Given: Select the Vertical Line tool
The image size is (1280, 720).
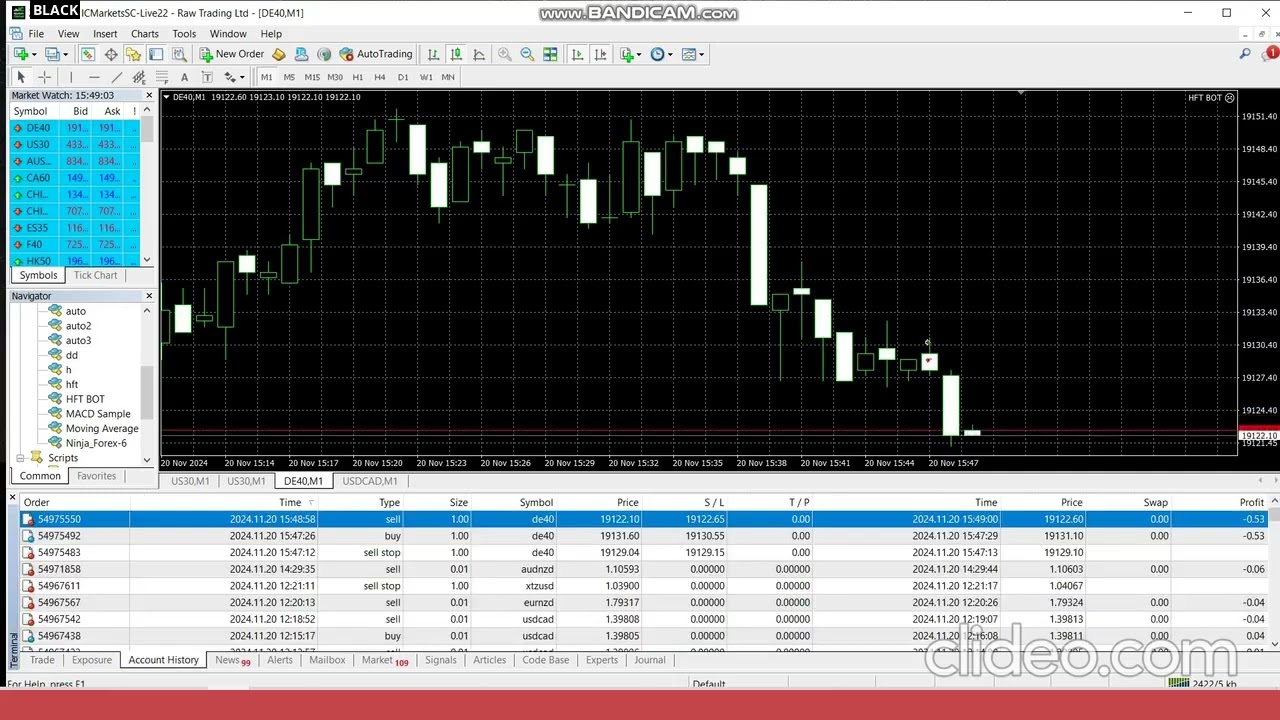Looking at the screenshot, I should coord(71,77).
